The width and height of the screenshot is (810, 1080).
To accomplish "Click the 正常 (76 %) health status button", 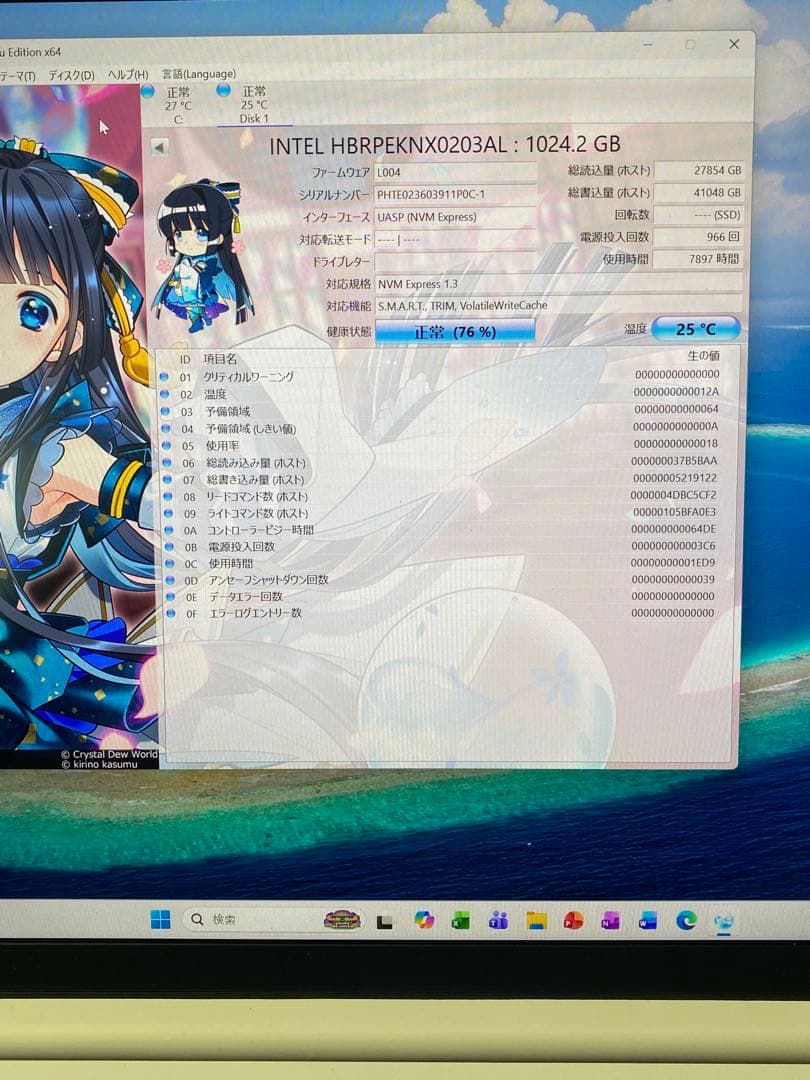I will coord(455,332).
